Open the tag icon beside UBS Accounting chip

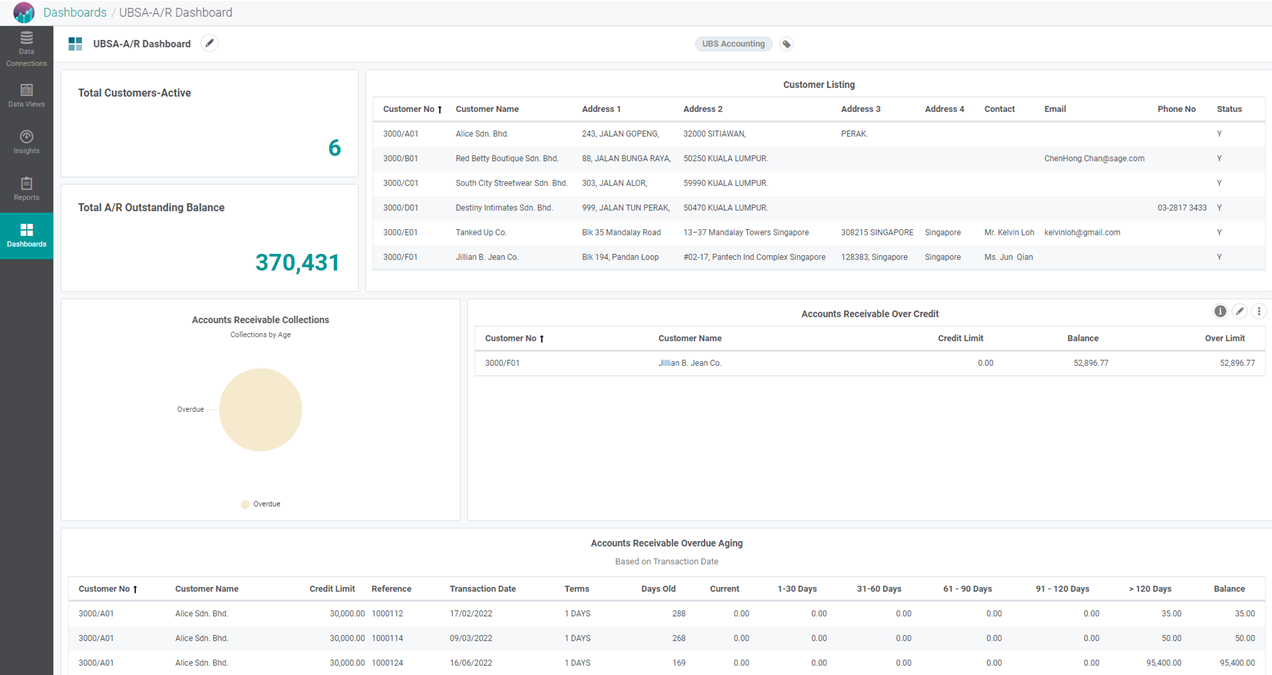(x=787, y=44)
